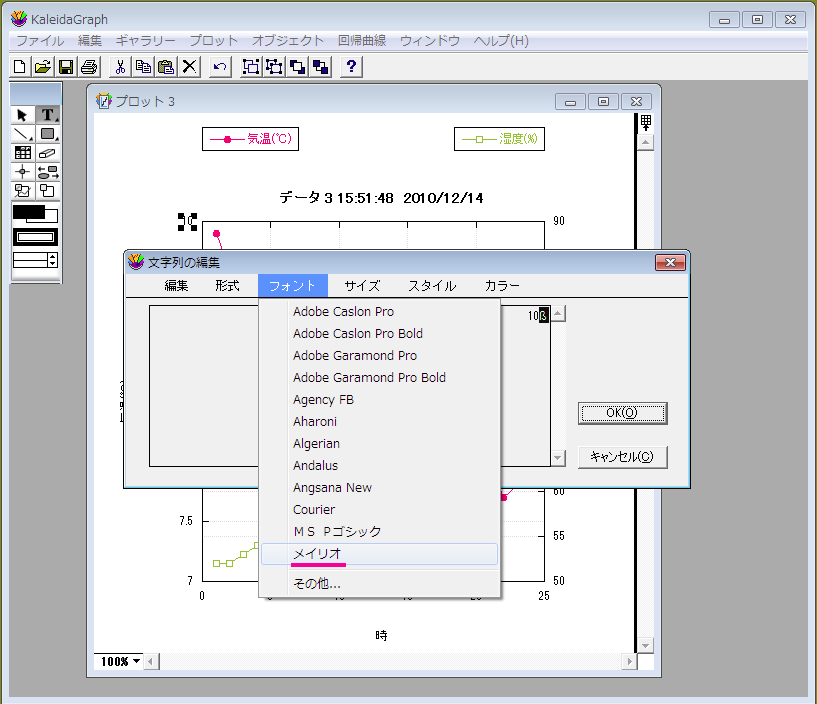Choose Adobe Garamond Pro font

[x=379, y=355]
